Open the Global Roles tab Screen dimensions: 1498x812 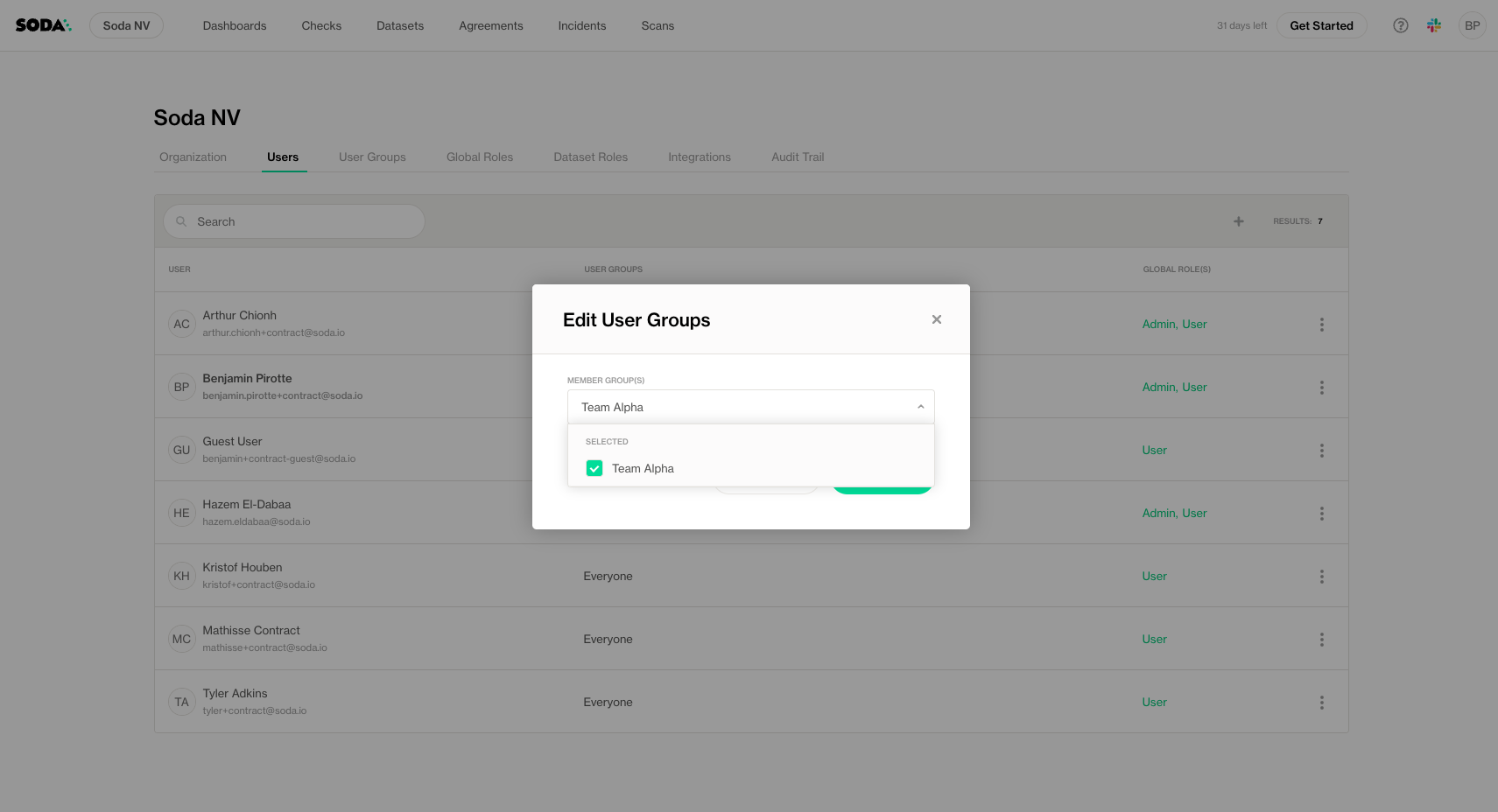(x=479, y=157)
